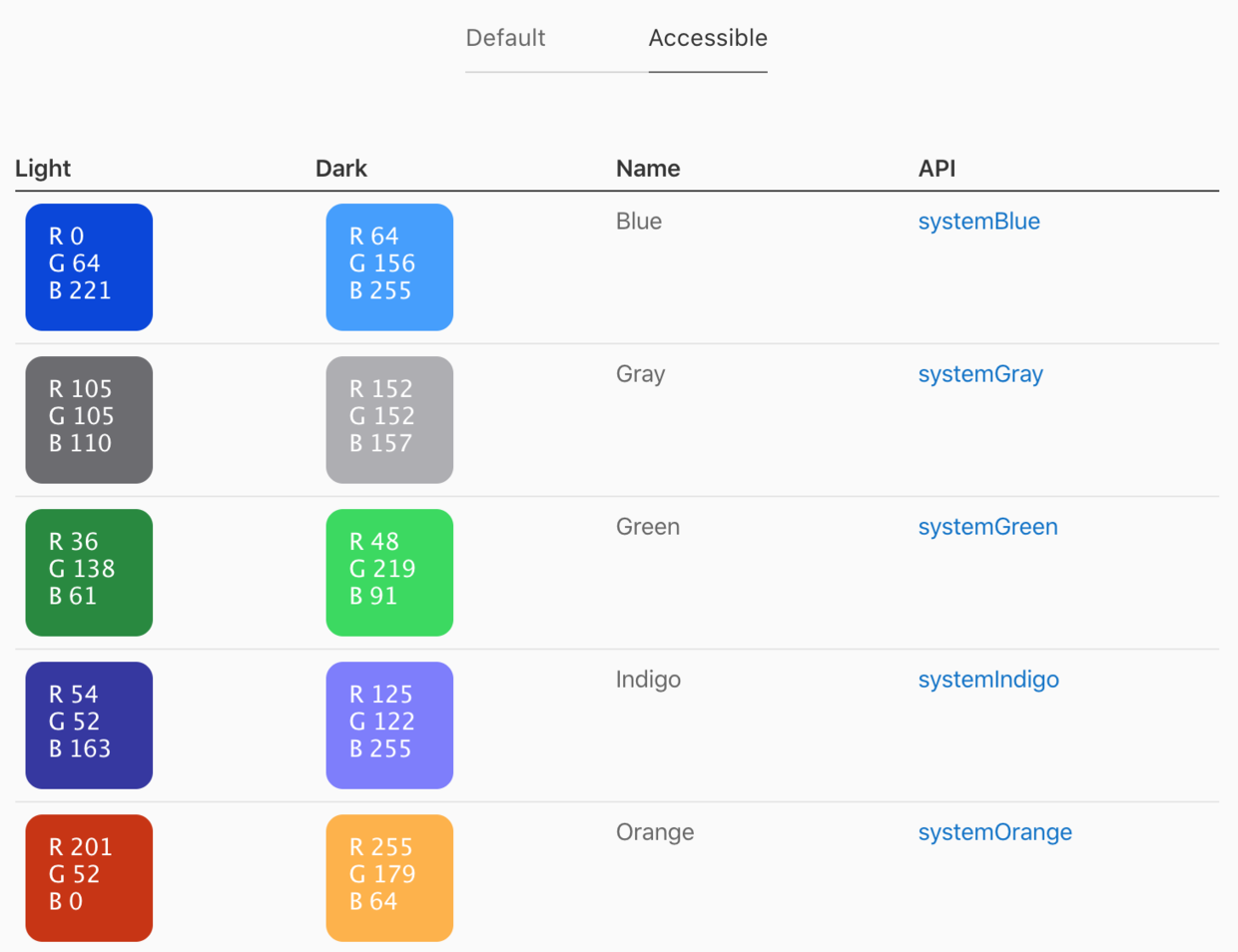Image resolution: width=1238 pixels, height=952 pixels.
Task: Click the light Blue swatch R 0 G 64 B 221
Action: (89, 267)
